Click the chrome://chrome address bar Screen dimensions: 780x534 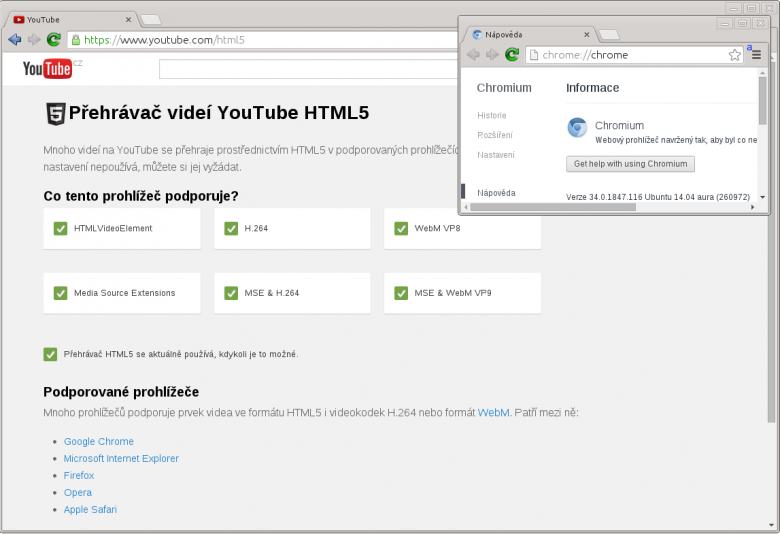pos(634,55)
